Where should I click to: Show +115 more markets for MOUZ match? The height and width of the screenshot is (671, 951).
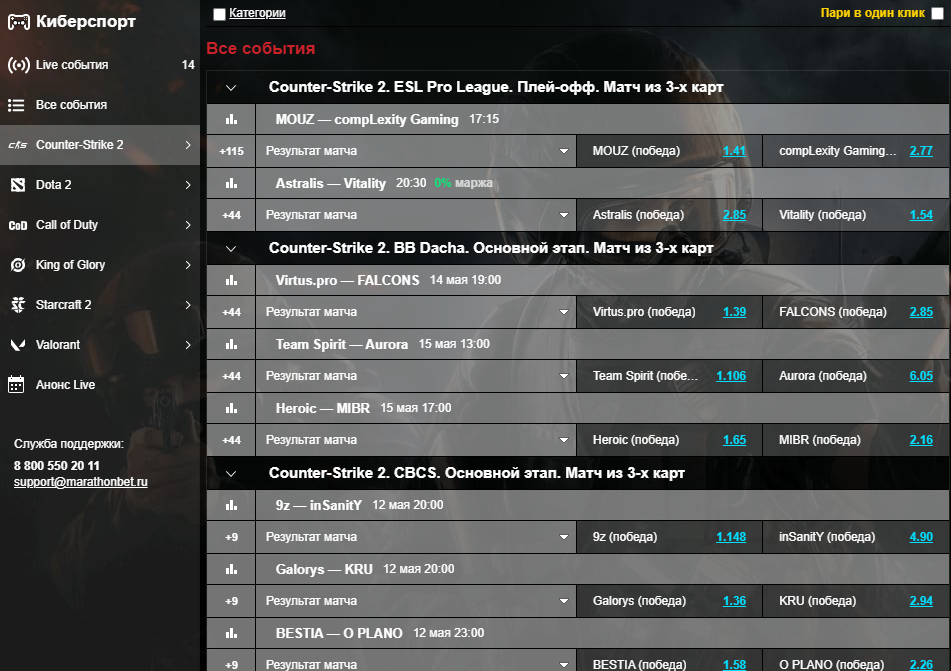[231, 151]
